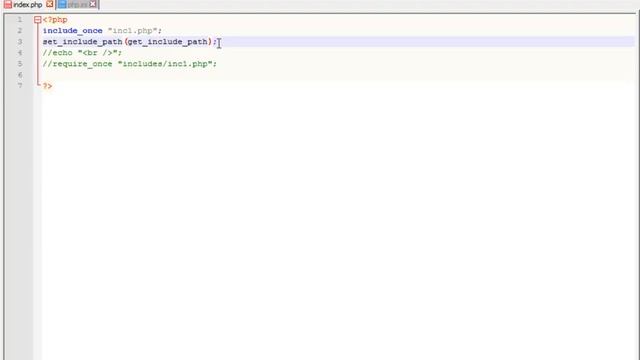
Task: Click the "inc1.php" string on line 2
Action: click(133, 31)
